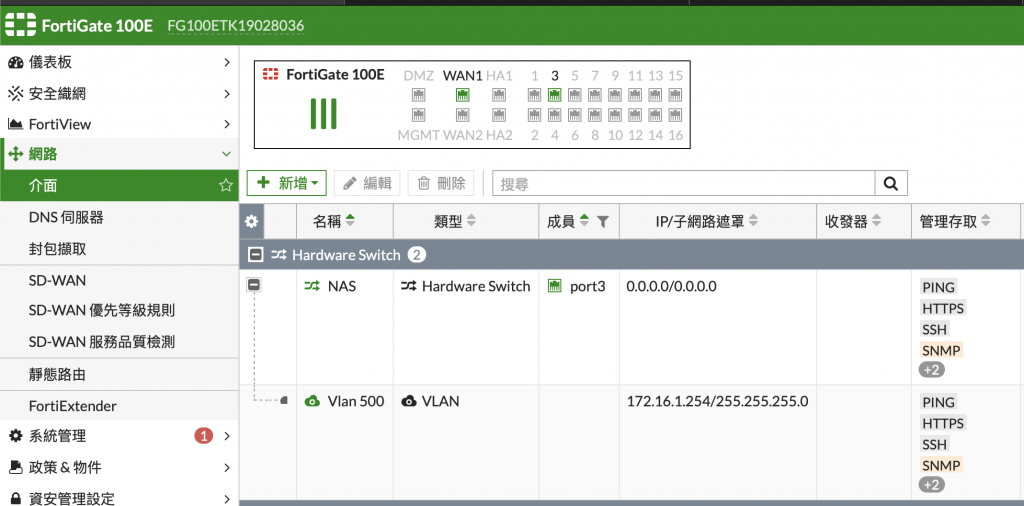Click the PING tag in the NAS row
This screenshot has width=1024, height=506.
tap(938, 287)
